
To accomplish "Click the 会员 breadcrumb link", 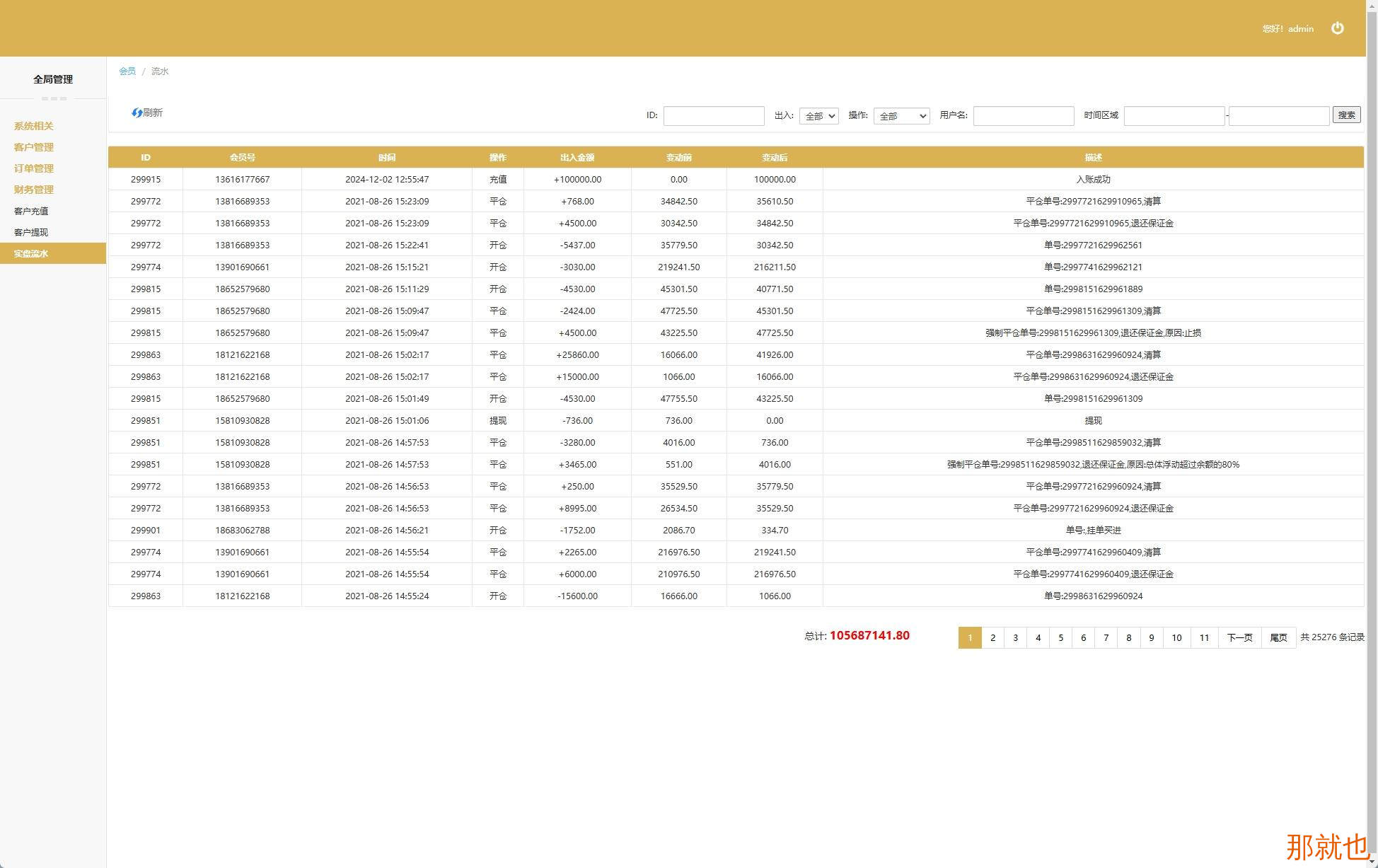I will 127,71.
